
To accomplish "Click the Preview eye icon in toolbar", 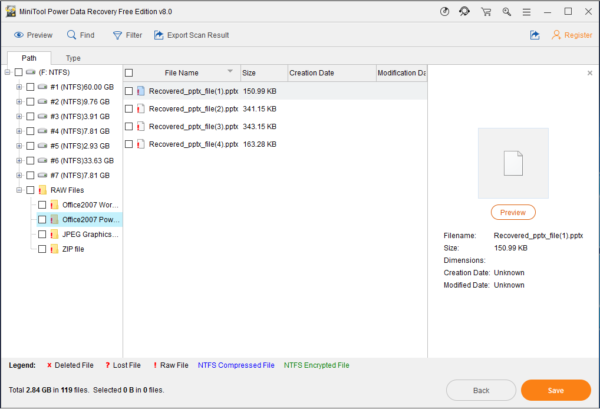I will (x=19, y=35).
